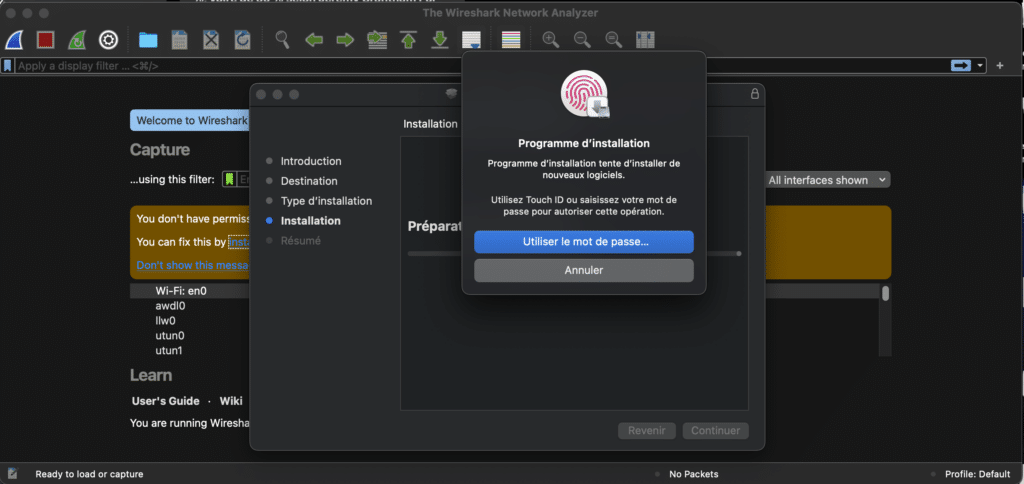Screen dimensions: 1024x484
Task: Save the capture file icon
Action: (x=180, y=40)
